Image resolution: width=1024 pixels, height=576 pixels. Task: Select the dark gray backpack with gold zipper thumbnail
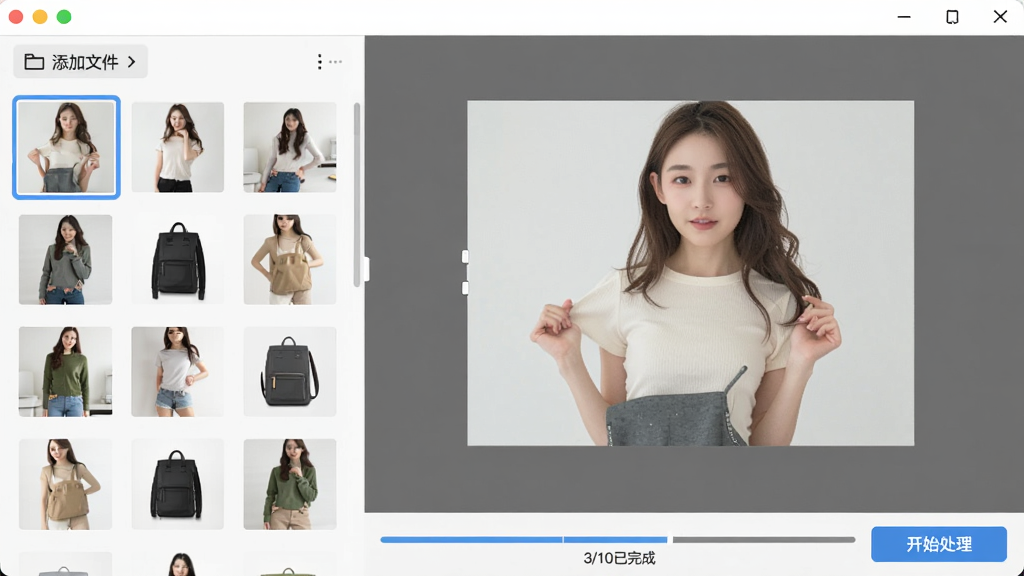[290, 372]
